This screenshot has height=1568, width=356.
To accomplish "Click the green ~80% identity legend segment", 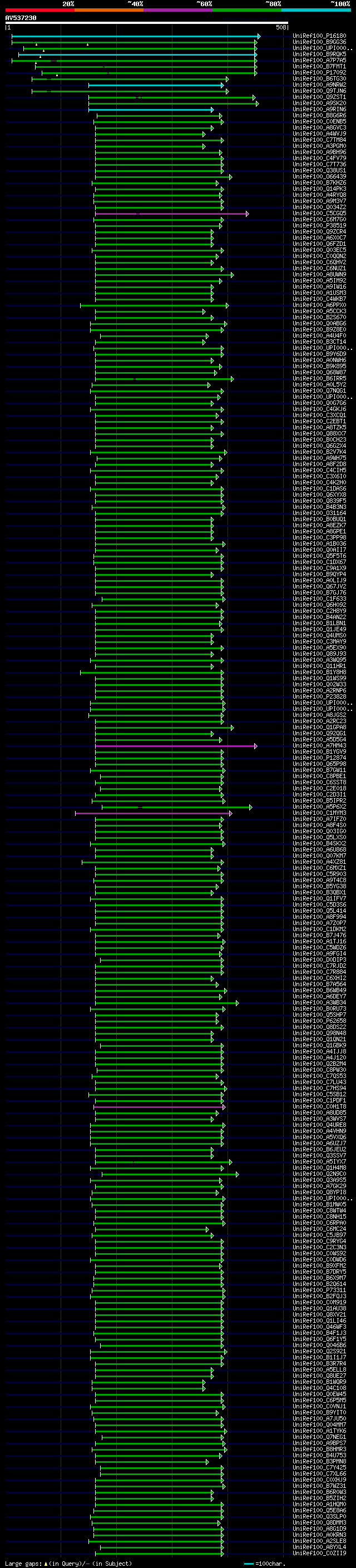I will 246,10.
